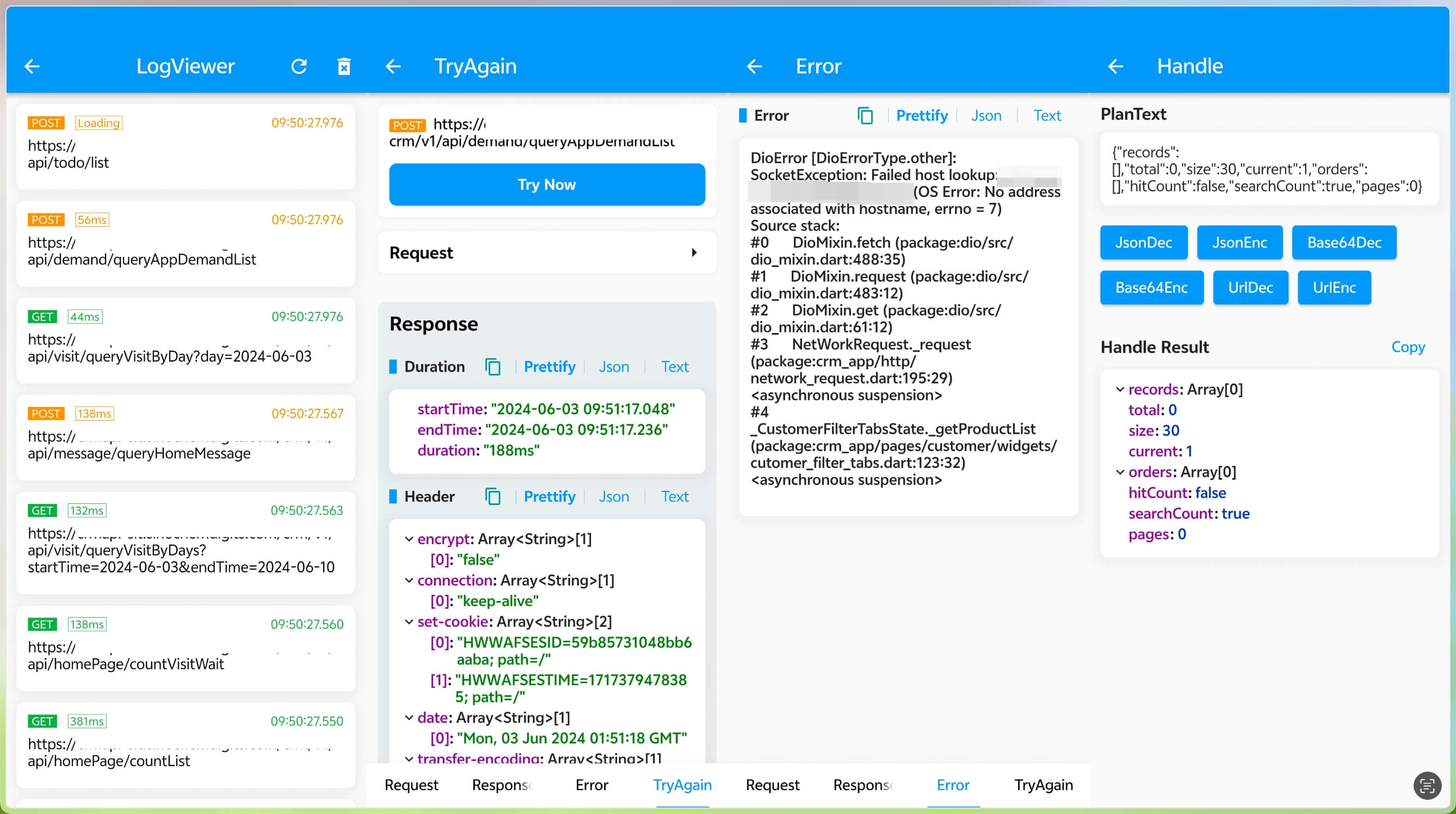The height and width of the screenshot is (814, 1456).
Task: Select the Json view in Response section
Action: tap(613, 366)
